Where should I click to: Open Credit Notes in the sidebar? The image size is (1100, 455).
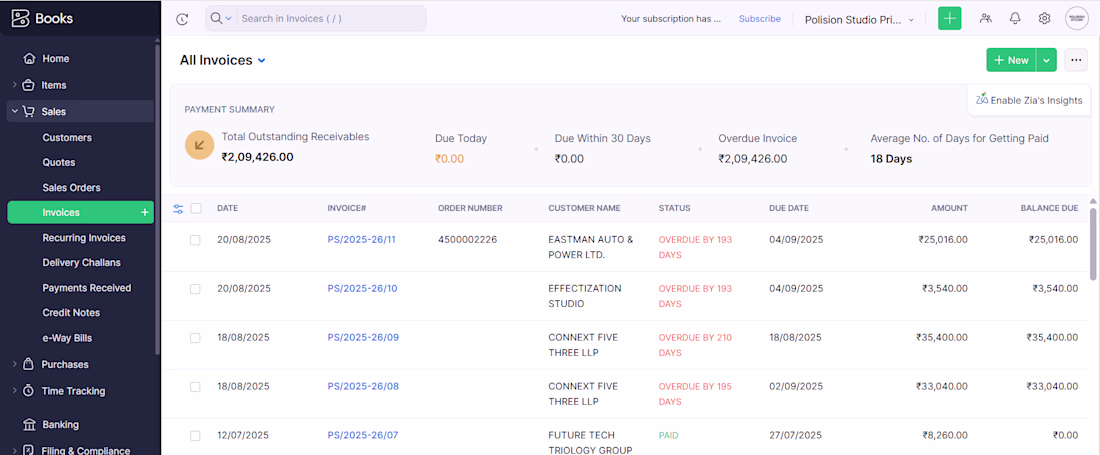coord(71,313)
